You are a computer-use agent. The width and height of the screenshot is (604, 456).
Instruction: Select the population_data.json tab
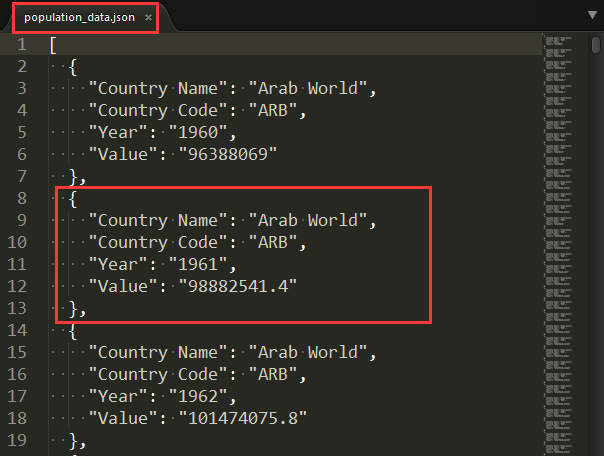coord(82,18)
